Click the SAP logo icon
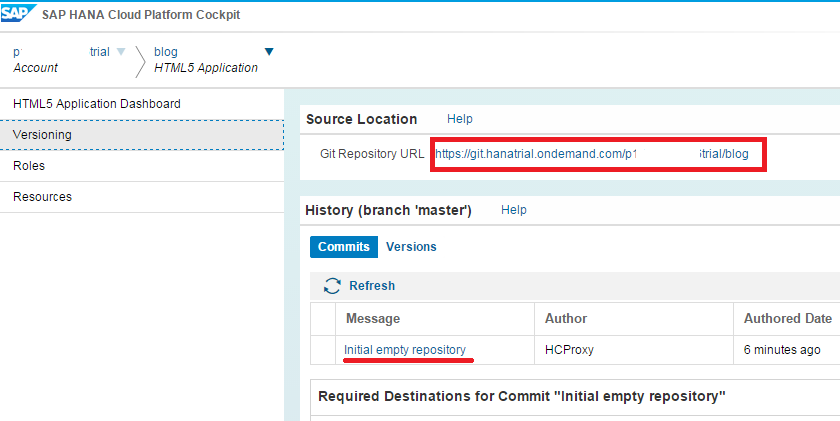This screenshot has width=840, height=421. 19,13
